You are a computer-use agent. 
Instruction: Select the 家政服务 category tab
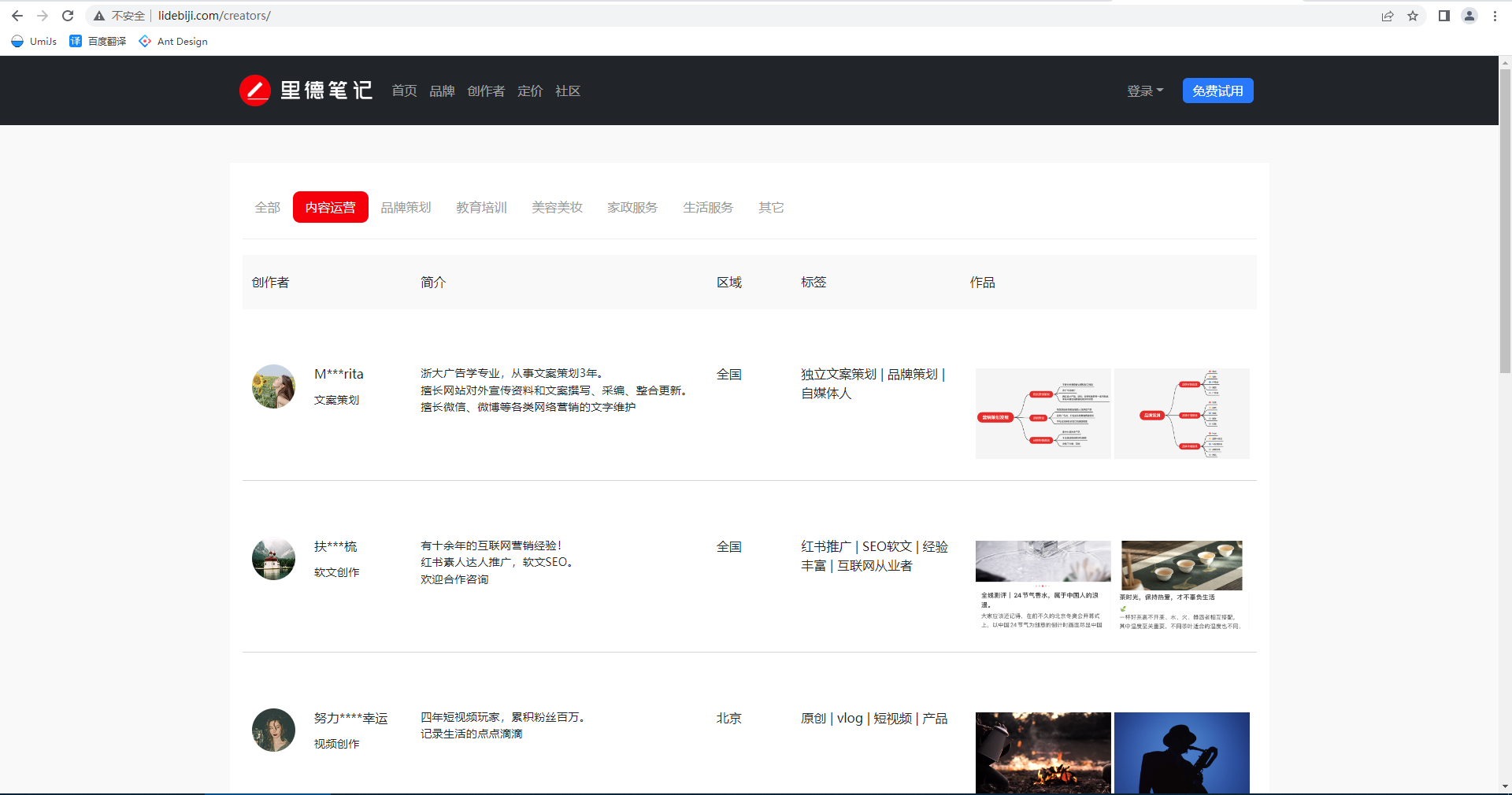pos(632,207)
